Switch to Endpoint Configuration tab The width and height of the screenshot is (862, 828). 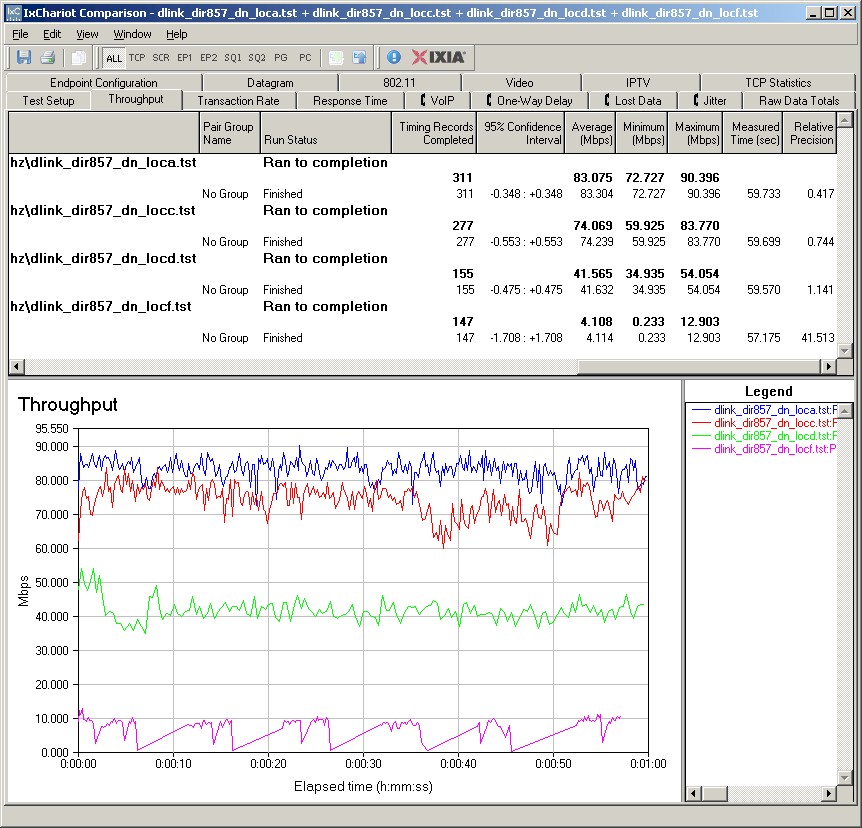103,82
